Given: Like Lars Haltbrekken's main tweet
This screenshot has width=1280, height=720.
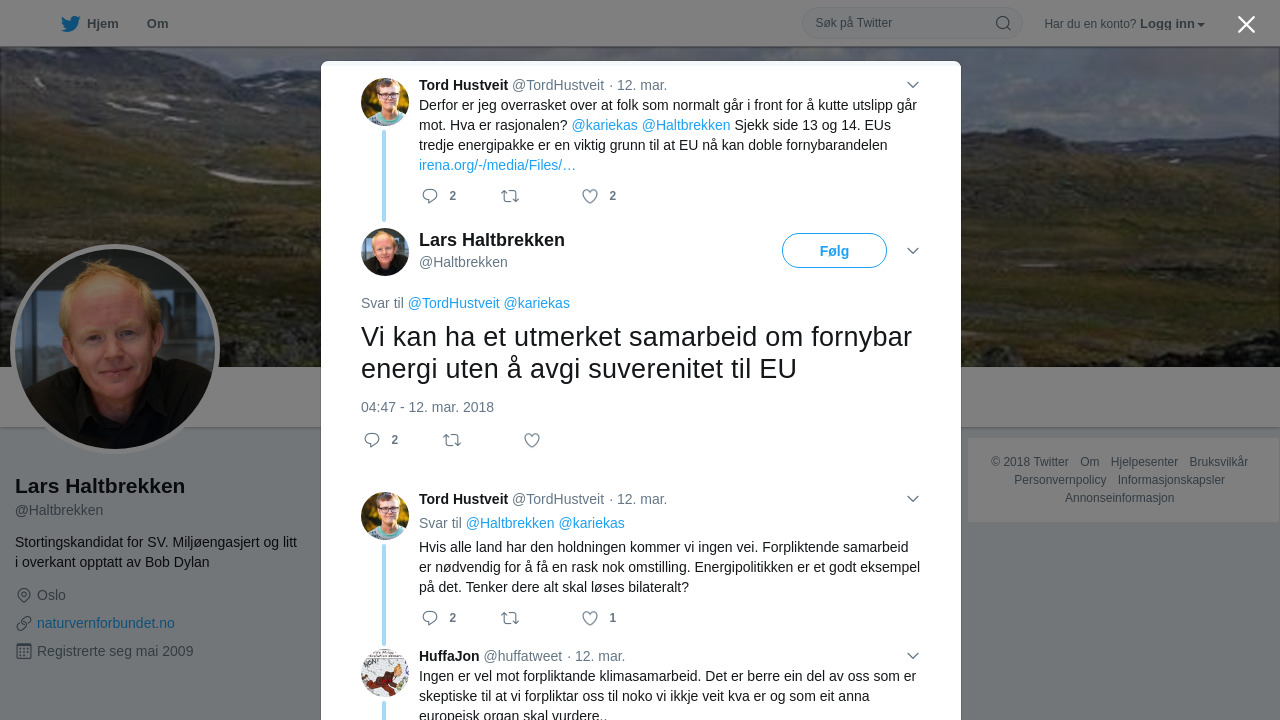Looking at the screenshot, I should coord(532,440).
